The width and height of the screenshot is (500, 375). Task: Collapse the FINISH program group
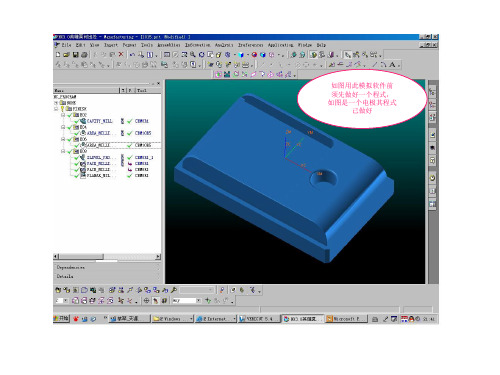(56, 109)
